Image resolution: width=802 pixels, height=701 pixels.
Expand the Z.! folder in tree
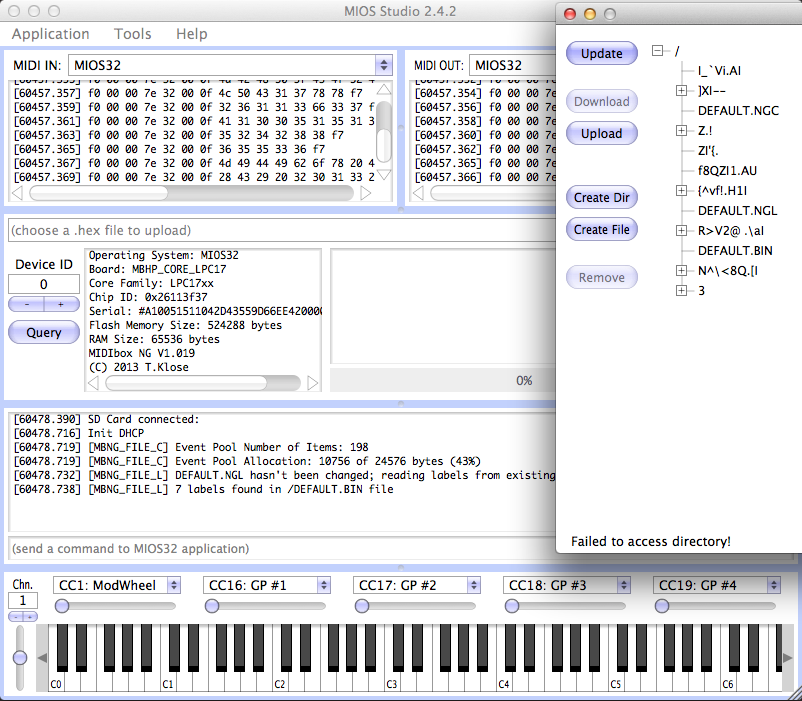(681, 130)
